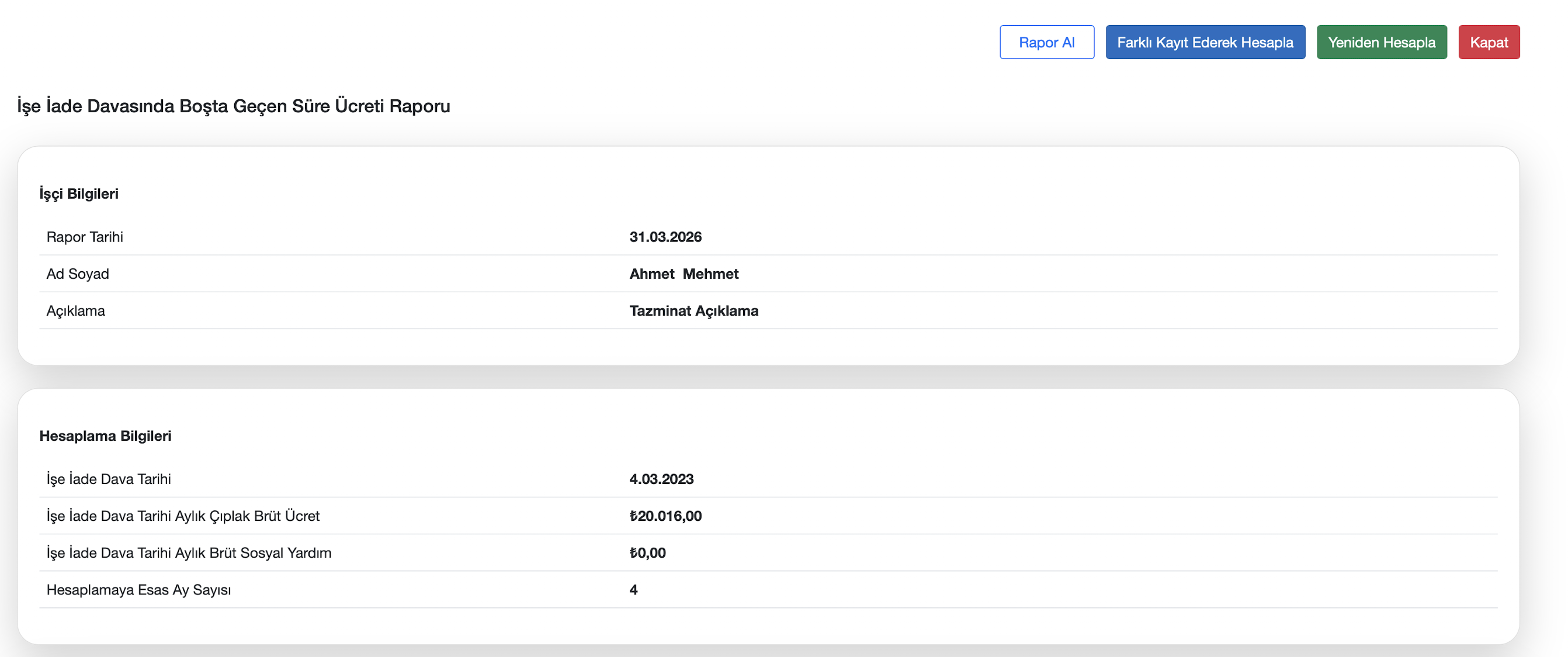The width and height of the screenshot is (1568, 657).
Task: Click the date value 4.03.2023
Action: point(661,479)
